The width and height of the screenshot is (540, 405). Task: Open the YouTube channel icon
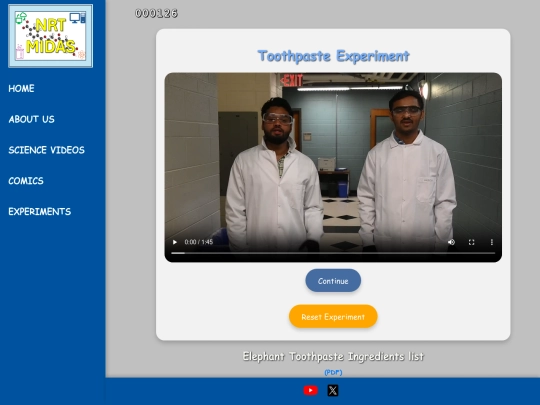[x=310, y=390]
